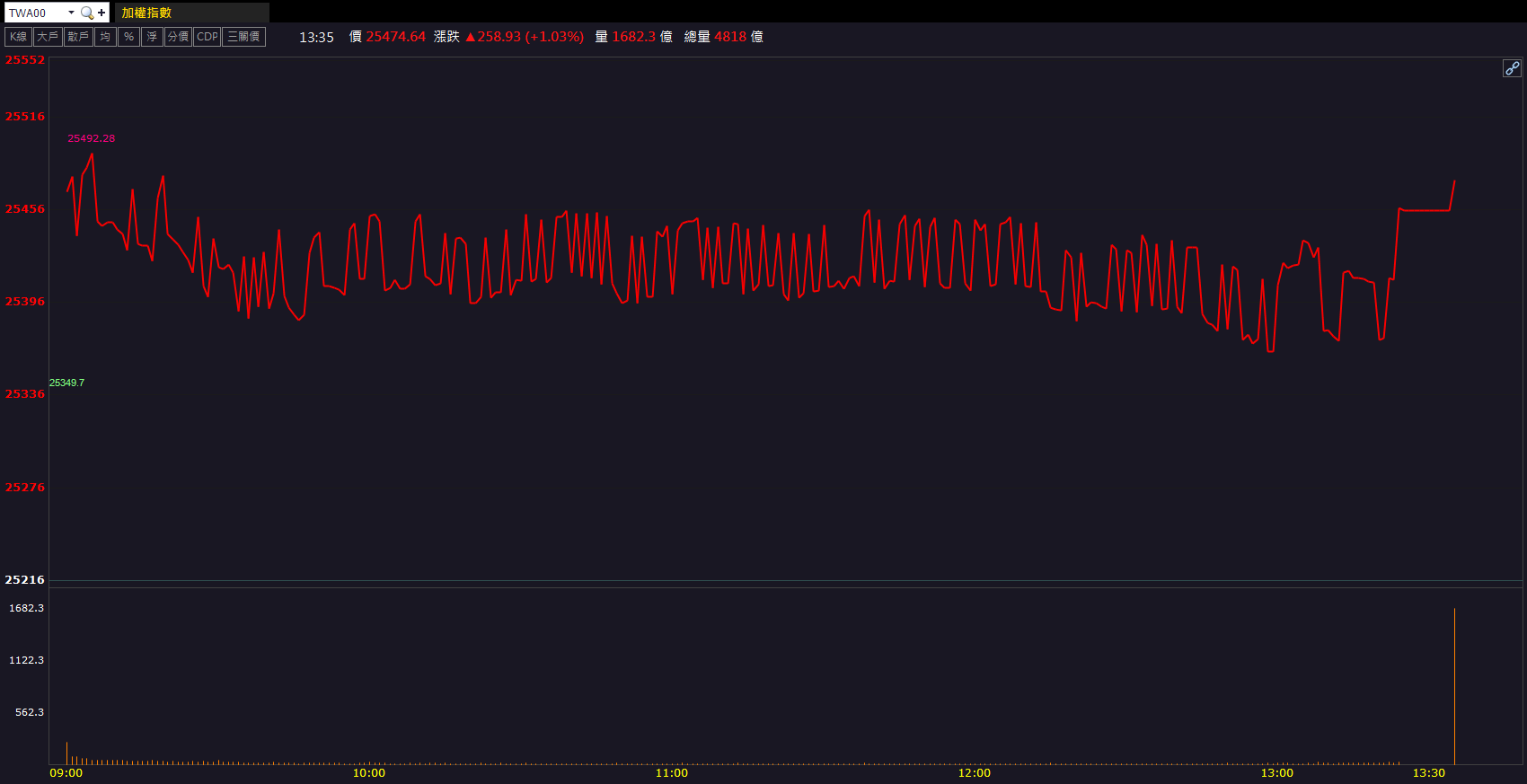Open the TWA00 symbol dropdown arrow

click(71, 13)
